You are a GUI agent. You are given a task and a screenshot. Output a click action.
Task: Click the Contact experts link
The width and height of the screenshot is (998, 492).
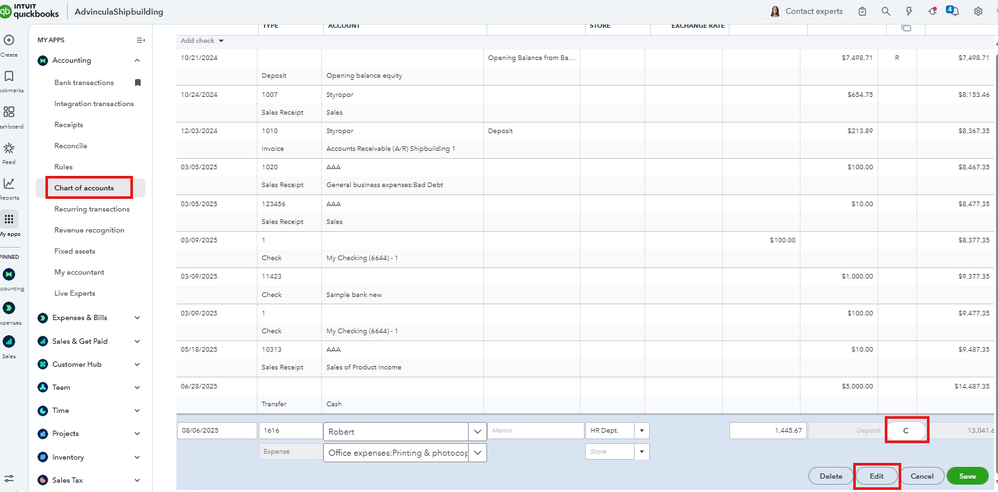click(813, 12)
